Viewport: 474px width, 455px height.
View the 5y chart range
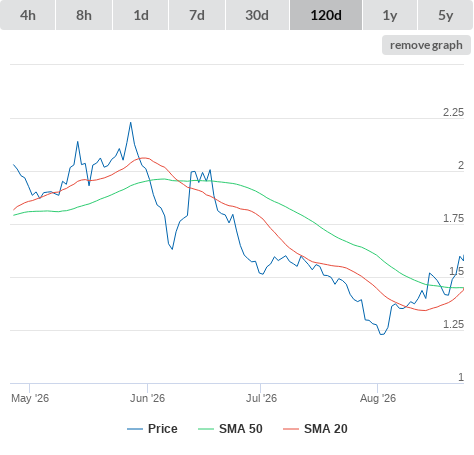click(446, 15)
